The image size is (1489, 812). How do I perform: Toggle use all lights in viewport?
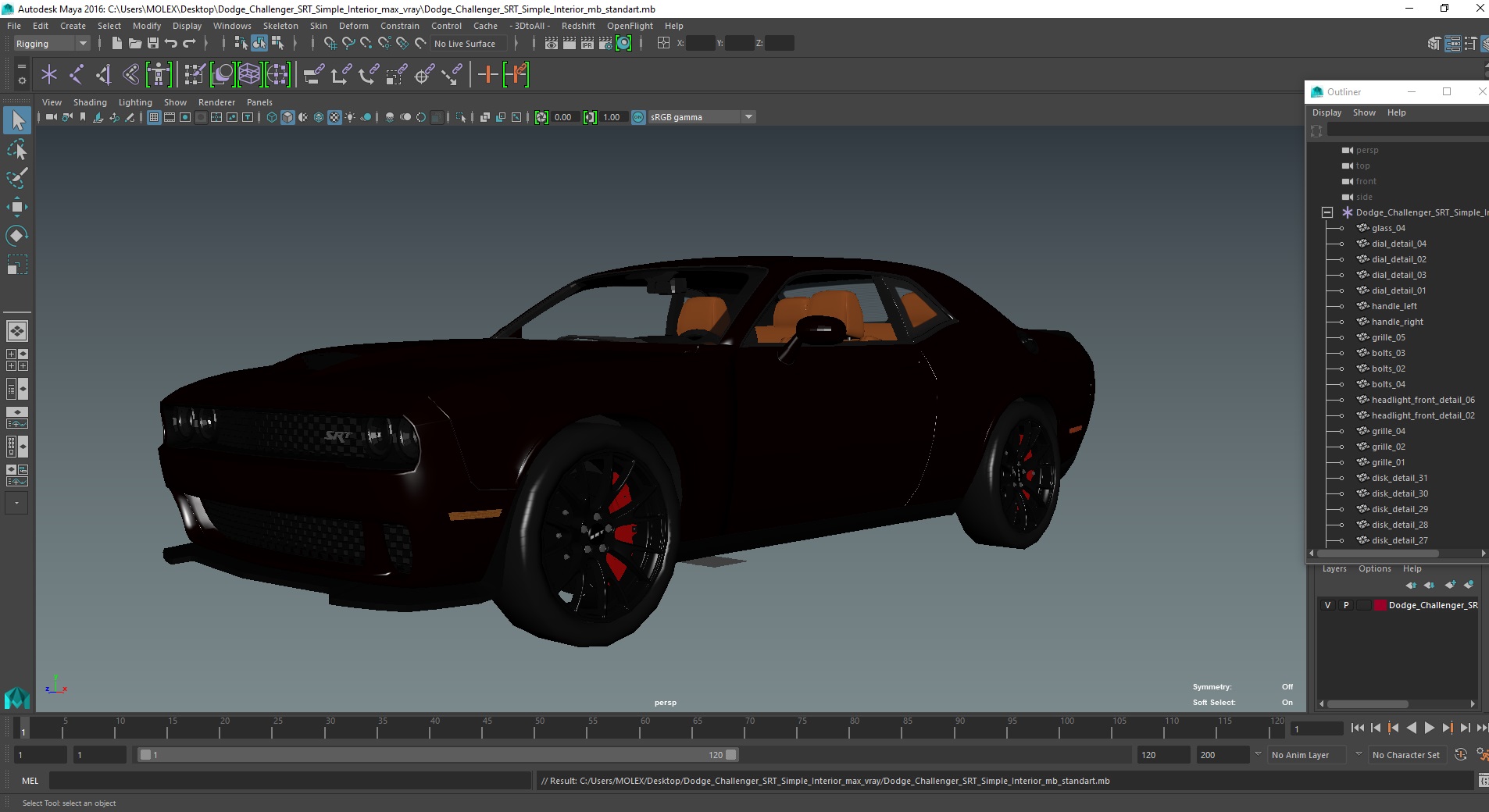pyautogui.click(x=350, y=117)
